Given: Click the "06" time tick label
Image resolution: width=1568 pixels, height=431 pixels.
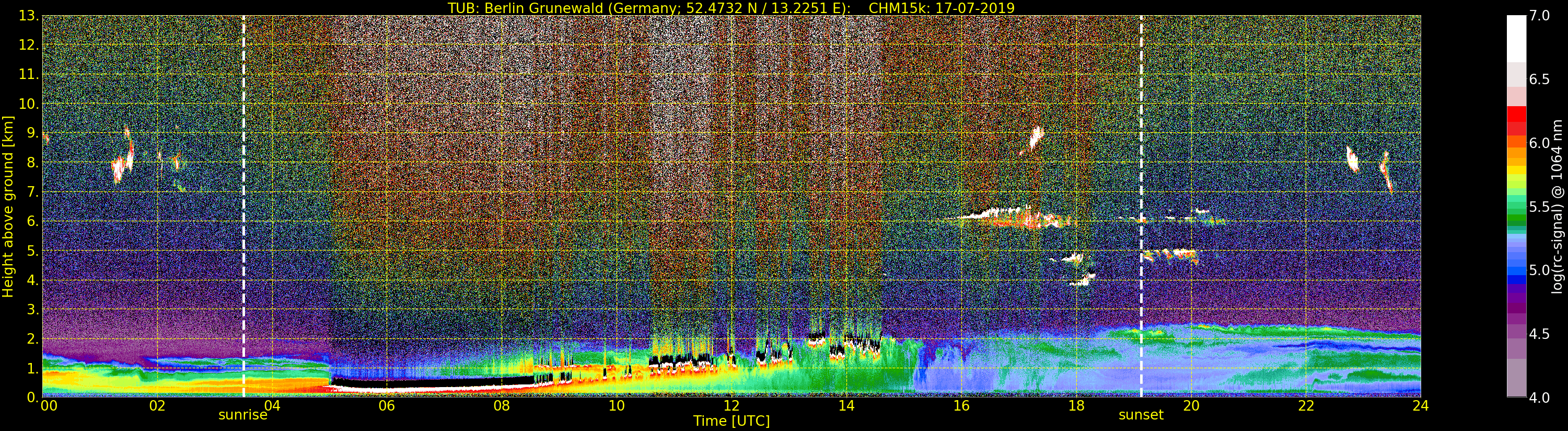Looking at the screenshot, I should point(387,405).
